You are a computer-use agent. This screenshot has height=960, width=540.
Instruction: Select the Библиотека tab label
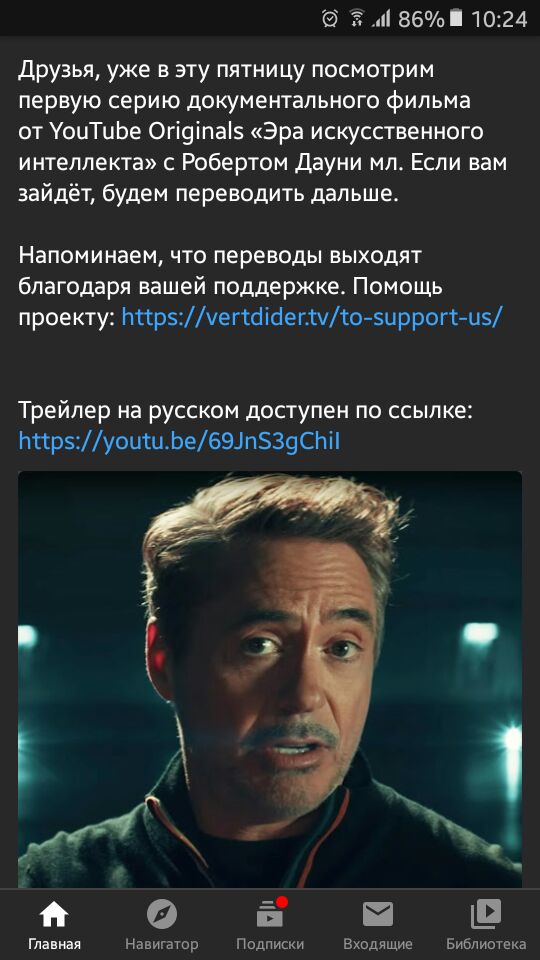point(486,944)
